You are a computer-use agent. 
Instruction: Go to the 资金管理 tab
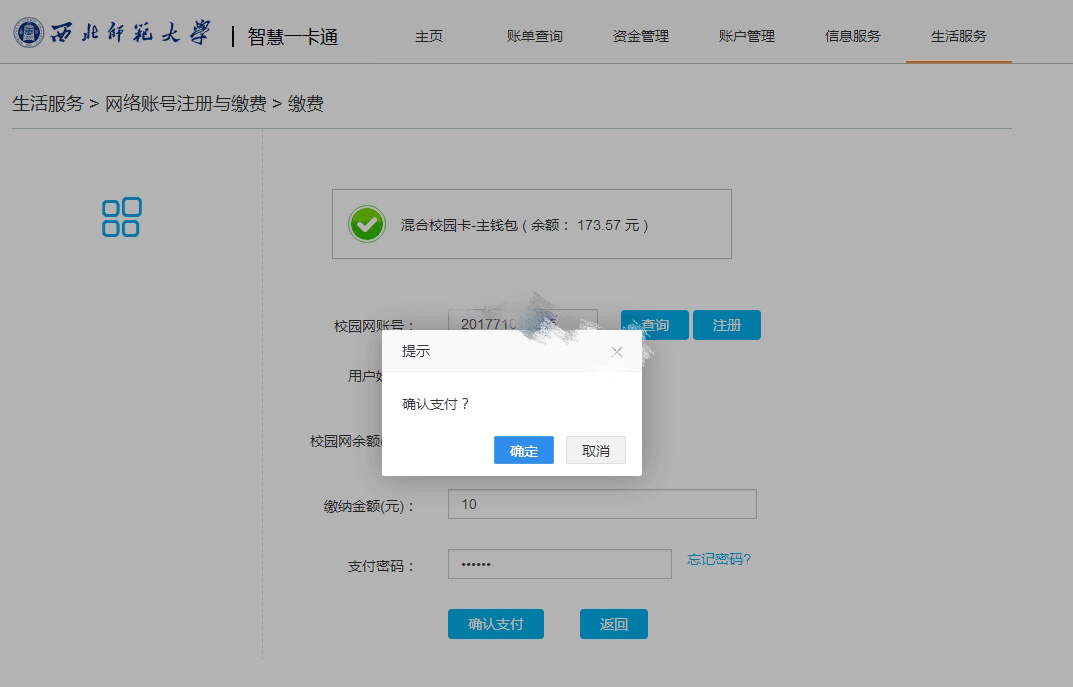[640, 36]
